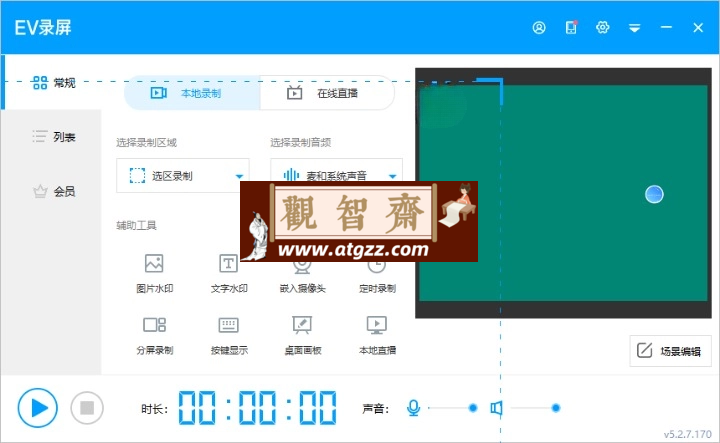The width and height of the screenshot is (720, 443).
Task: Open the title bar dropdown menu icon
Action: [x=635, y=28]
